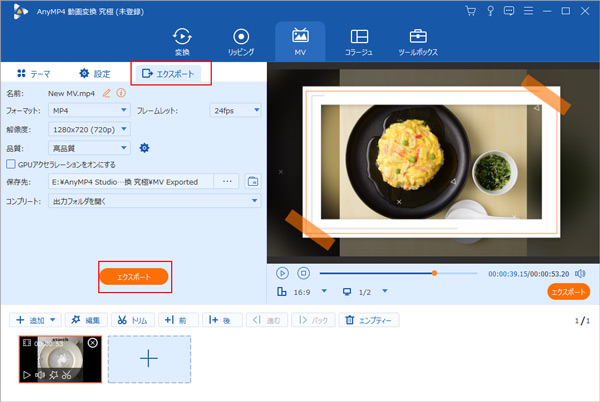This screenshot has width=600, height=402.
Task: Click the aspect ratio icon
Action: [x=282, y=292]
